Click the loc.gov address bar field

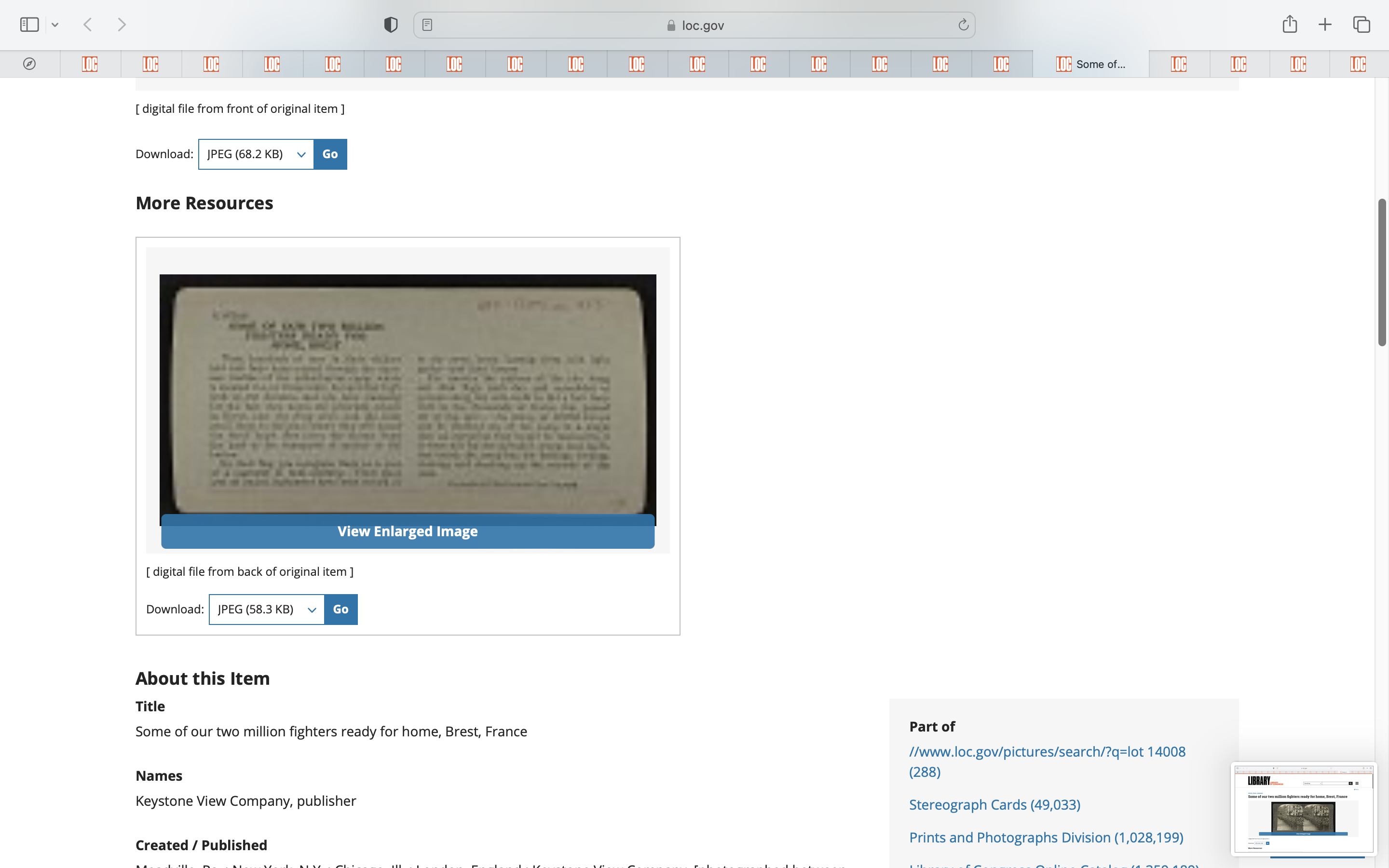click(694, 25)
